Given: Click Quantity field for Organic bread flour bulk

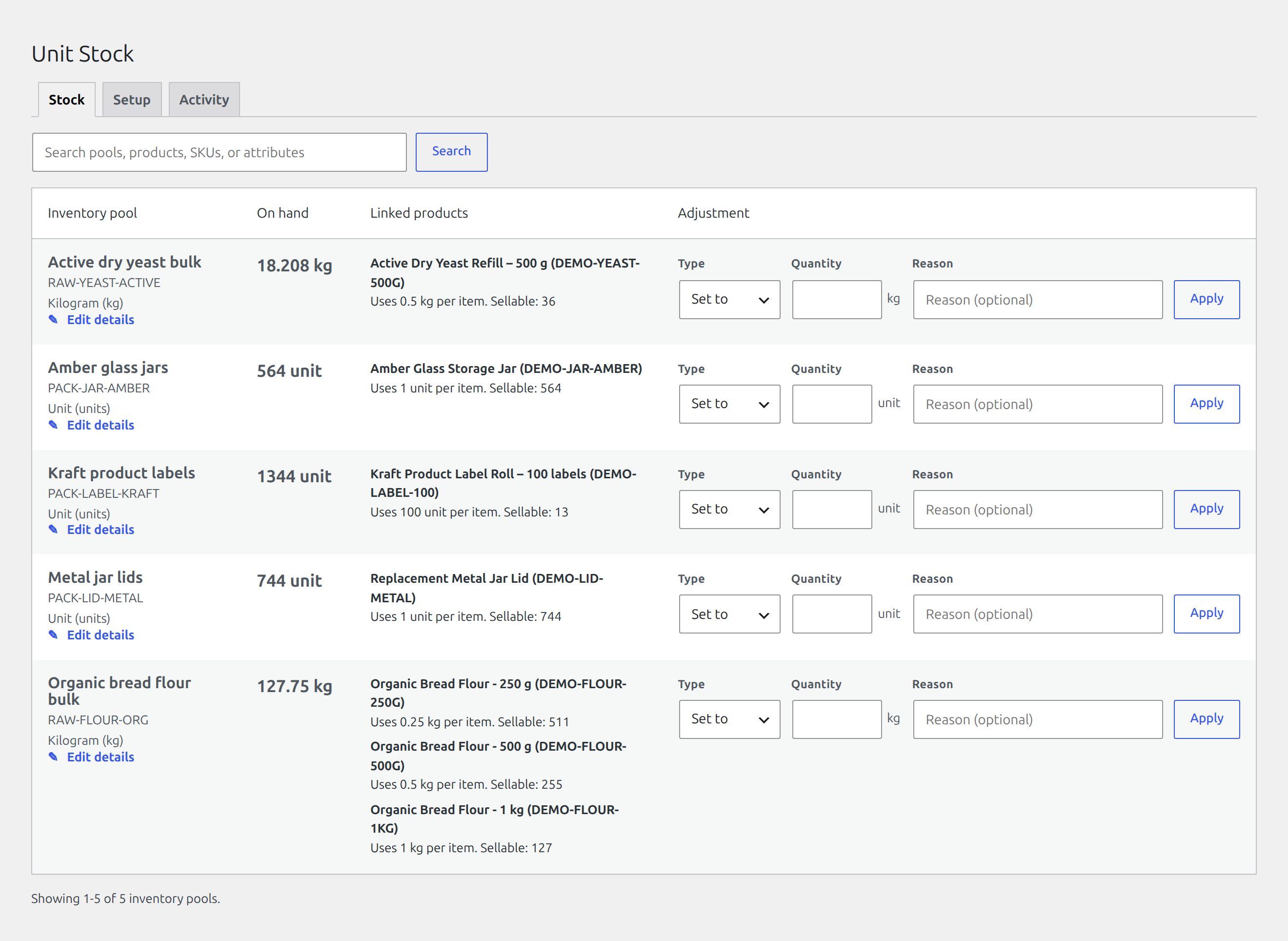Looking at the screenshot, I should coord(836,719).
